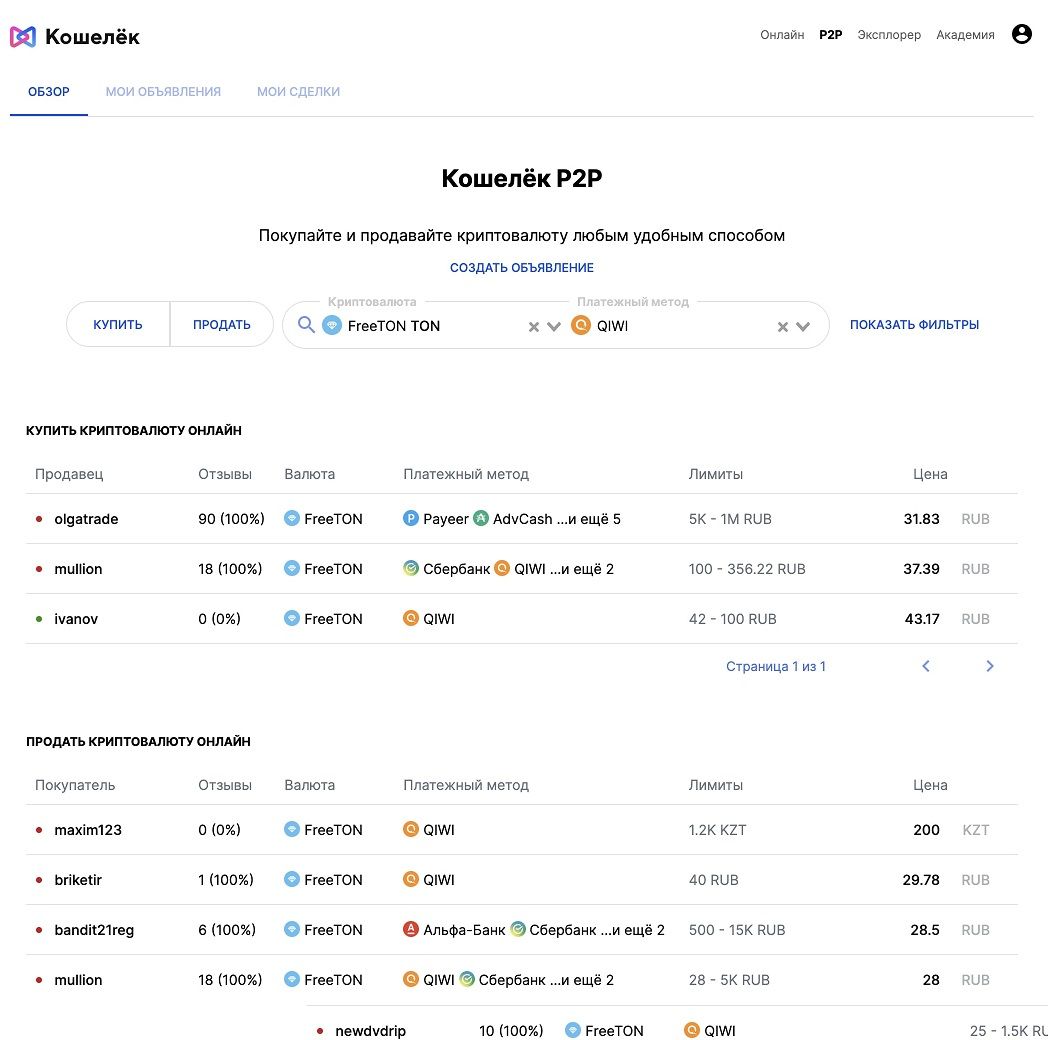Click the "...и ещё 5" text in olgatrade row
The height and width of the screenshot is (1040, 1048).
(589, 519)
